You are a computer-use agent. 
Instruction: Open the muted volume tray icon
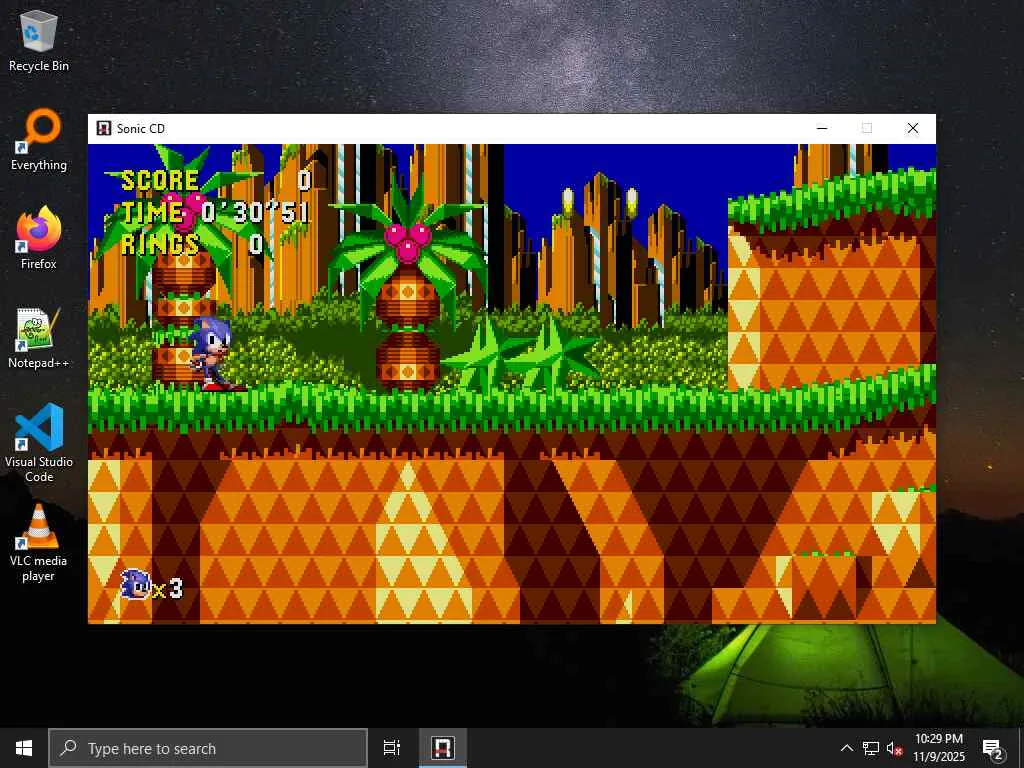coord(895,748)
